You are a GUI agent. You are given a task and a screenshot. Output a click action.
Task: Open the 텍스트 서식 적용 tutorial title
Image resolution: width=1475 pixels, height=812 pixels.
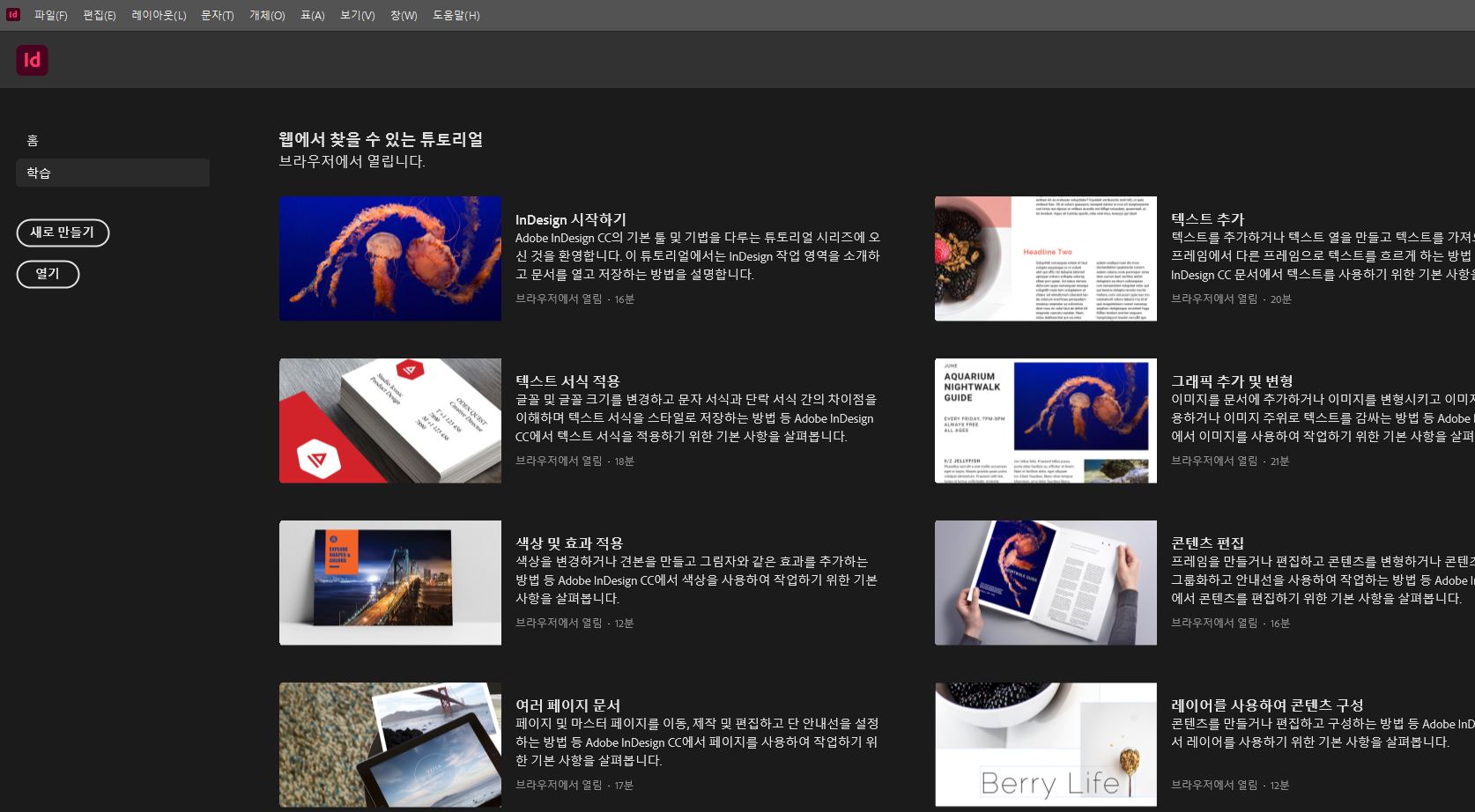coord(567,381)
